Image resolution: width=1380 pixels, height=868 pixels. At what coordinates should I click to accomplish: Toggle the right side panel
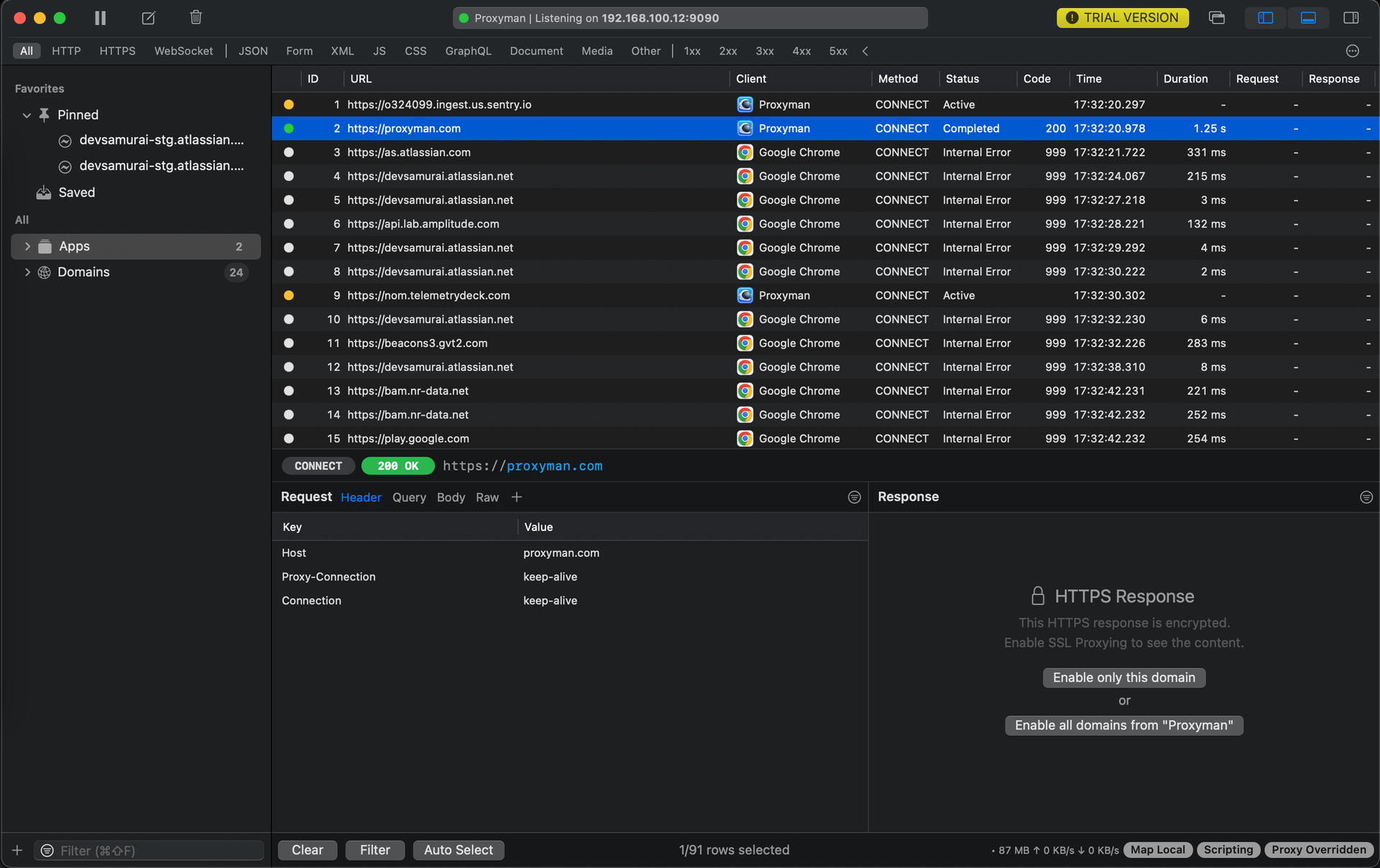[1351, 18]
